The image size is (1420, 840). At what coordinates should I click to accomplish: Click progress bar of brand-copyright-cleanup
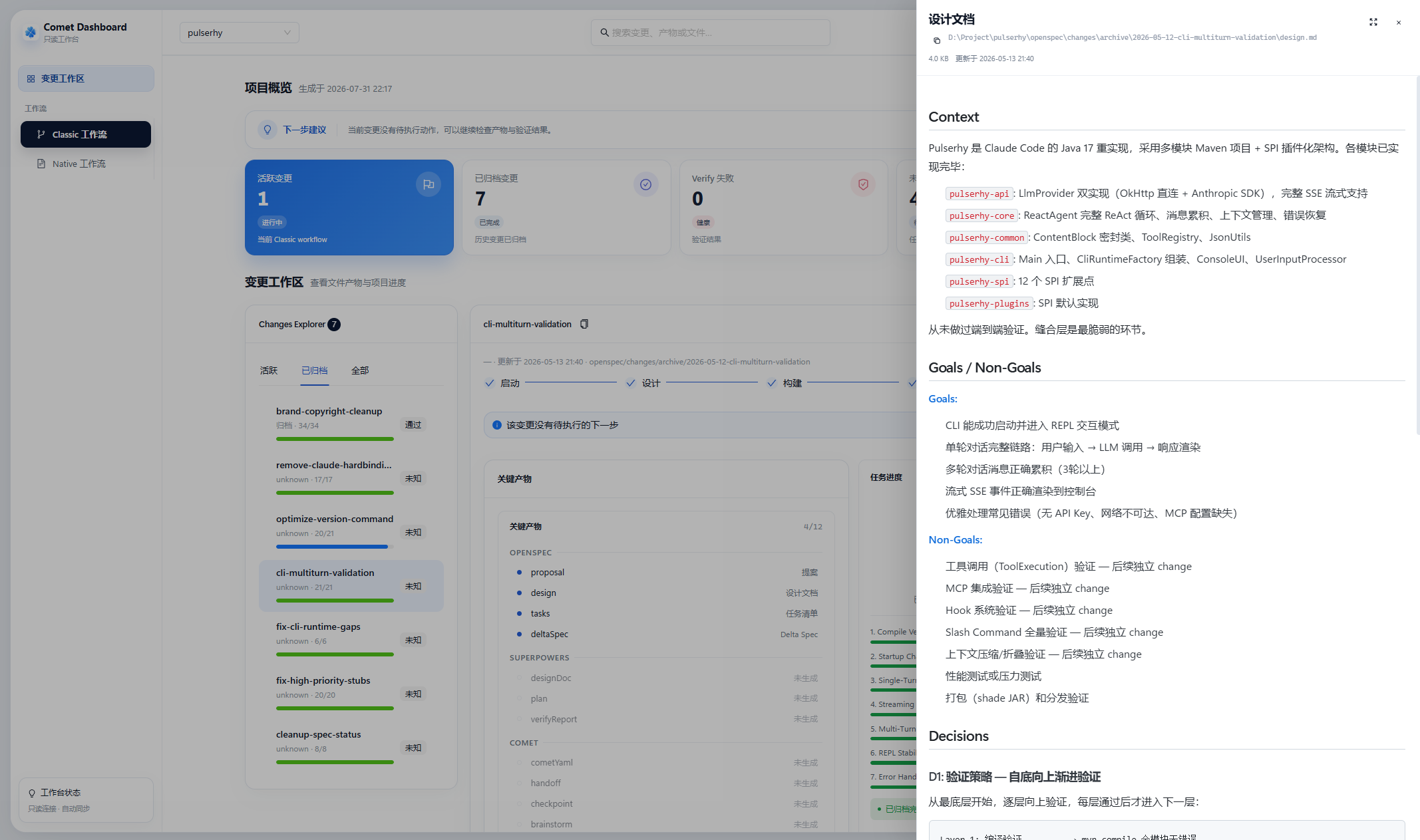pos(335,439)
